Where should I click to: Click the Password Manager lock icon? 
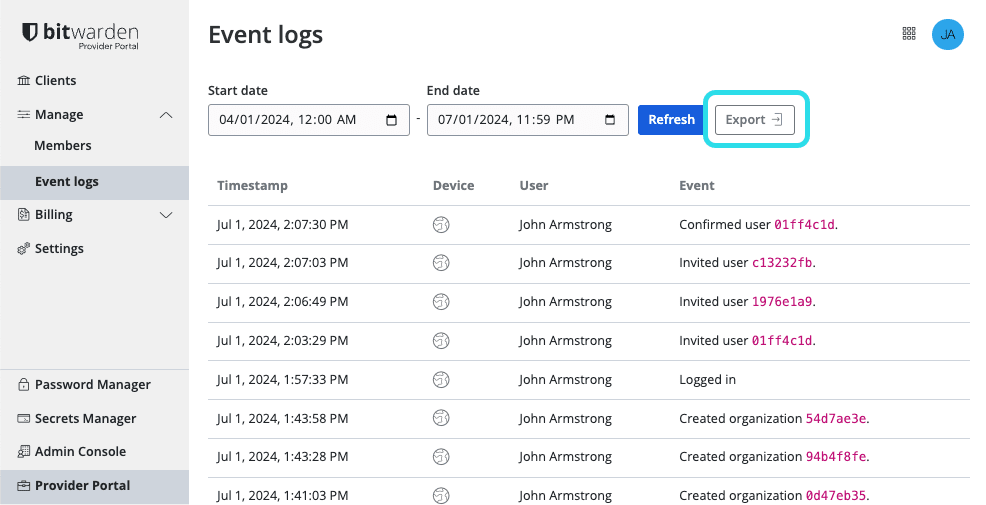(24, 384)
